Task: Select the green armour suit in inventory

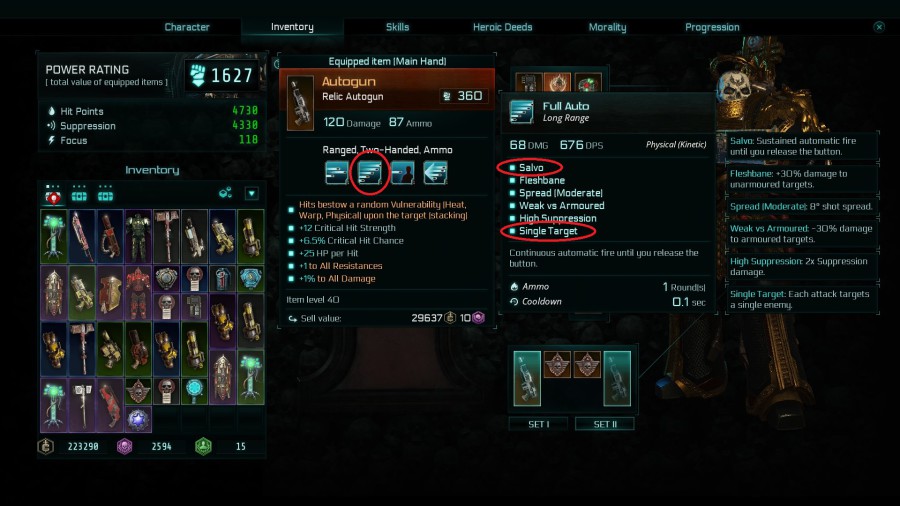Action: (138, 236)
